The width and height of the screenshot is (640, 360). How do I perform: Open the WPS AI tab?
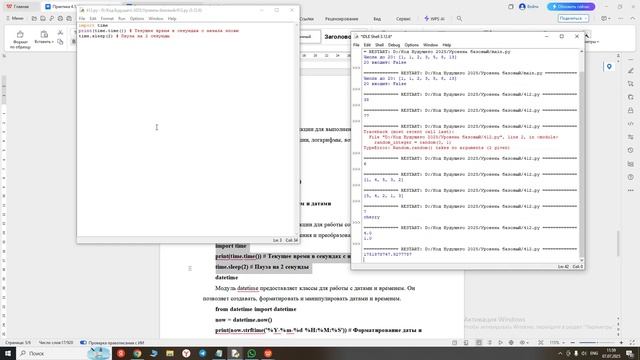point(434,19)
